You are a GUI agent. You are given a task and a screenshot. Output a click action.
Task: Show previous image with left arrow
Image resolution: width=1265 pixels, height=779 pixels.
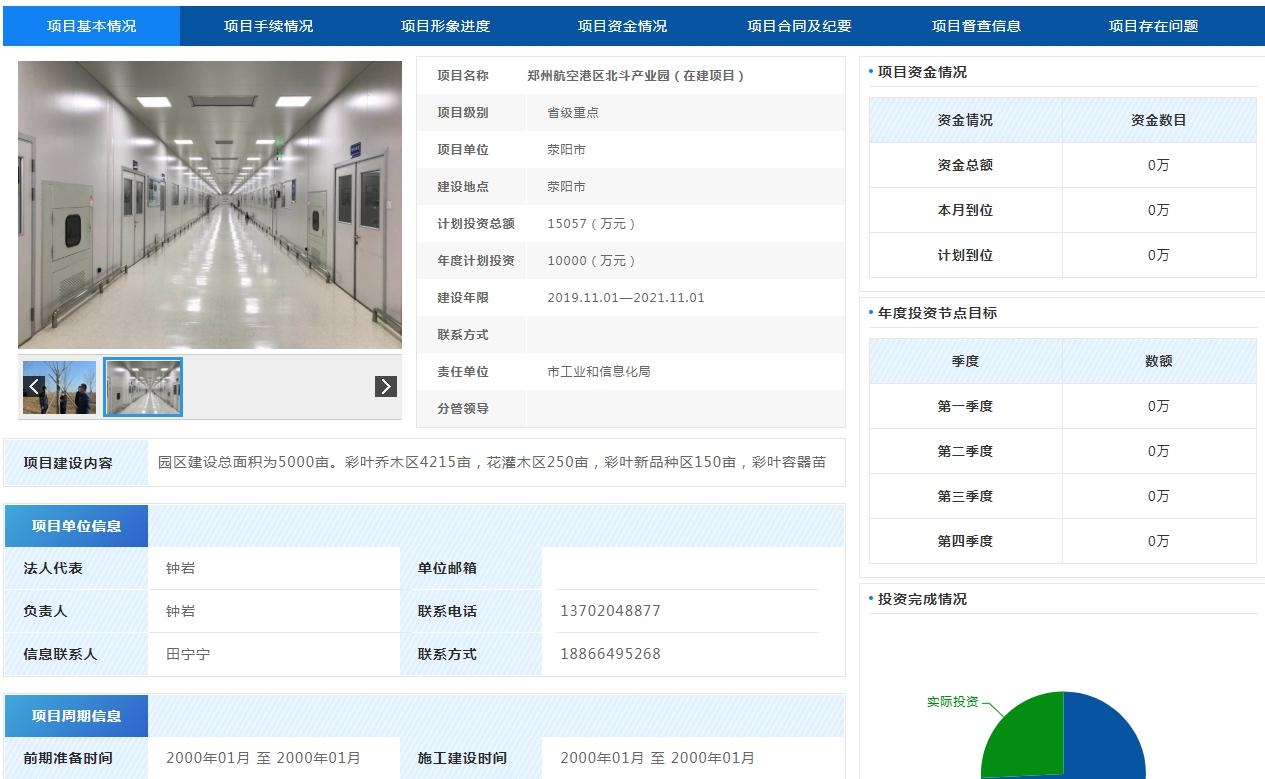34,387
